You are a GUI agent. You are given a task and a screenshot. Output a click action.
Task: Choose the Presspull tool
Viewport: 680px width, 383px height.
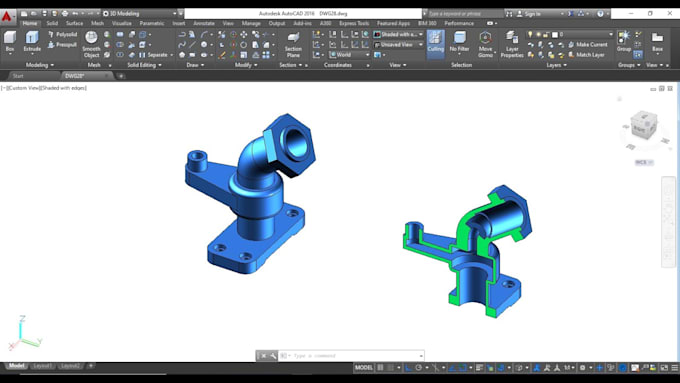click(x=62, y=45)
